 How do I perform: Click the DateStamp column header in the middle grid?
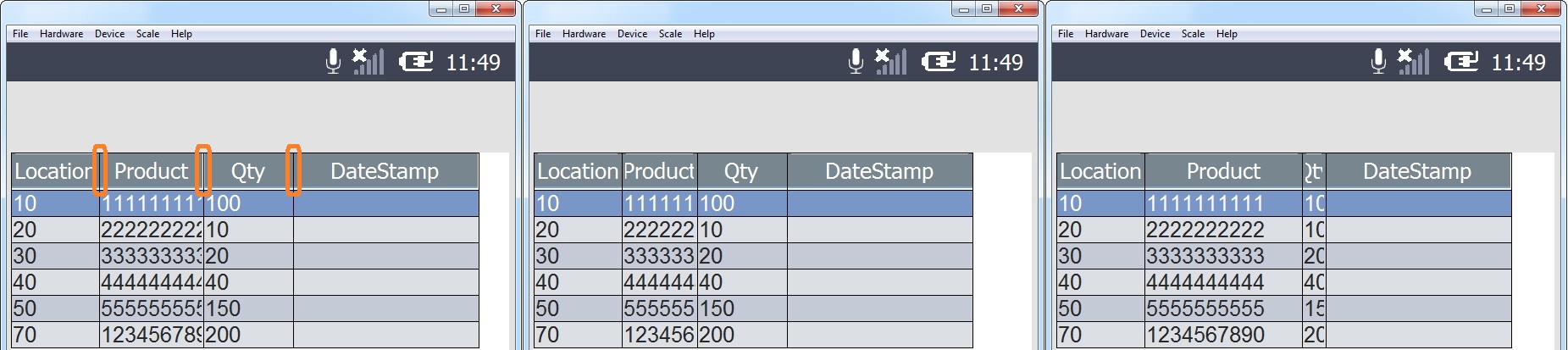pos(879,171)
